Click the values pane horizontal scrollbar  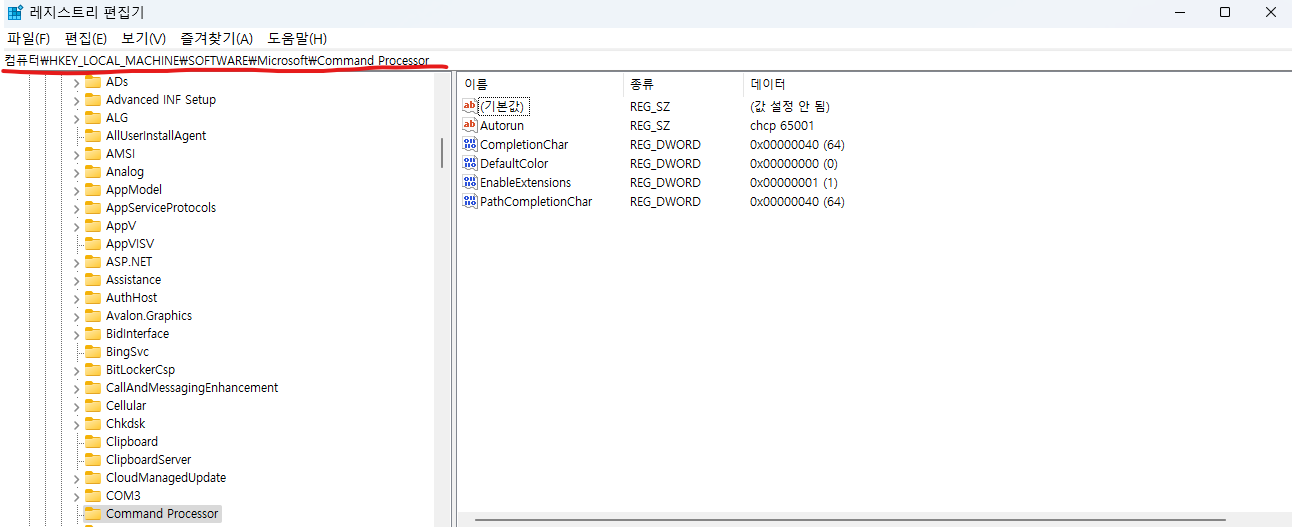click(x=850, y=520)
